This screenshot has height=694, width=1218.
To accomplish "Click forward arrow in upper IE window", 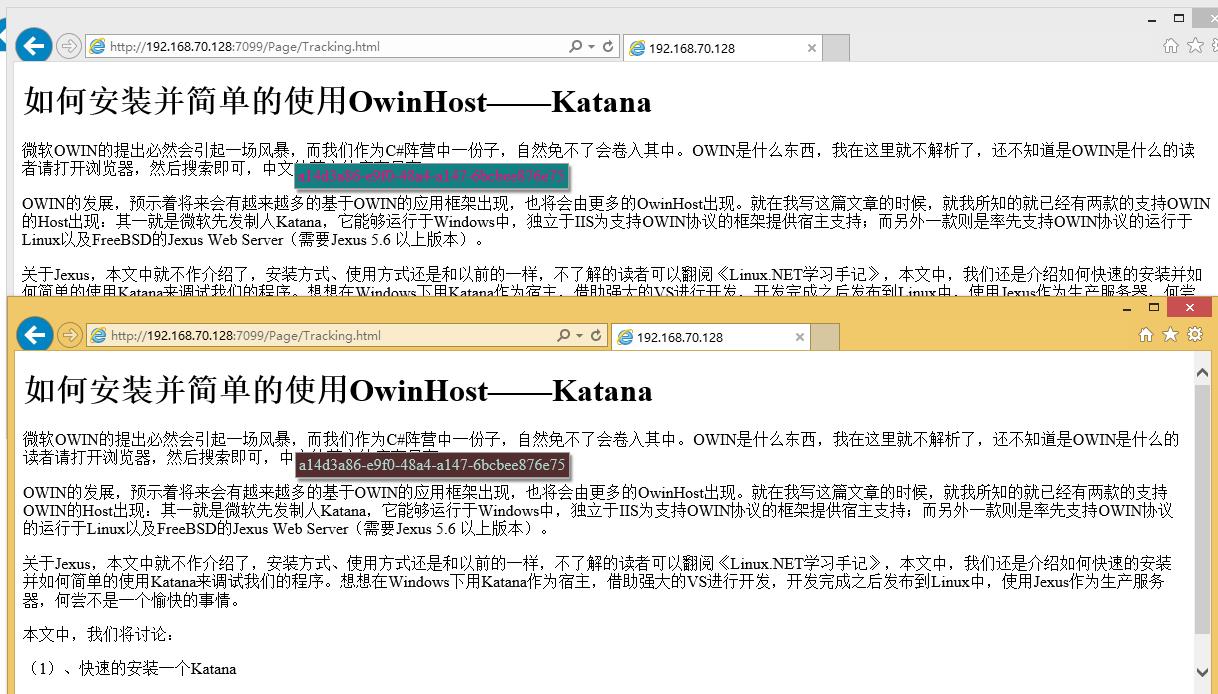I will pos(68,46).
